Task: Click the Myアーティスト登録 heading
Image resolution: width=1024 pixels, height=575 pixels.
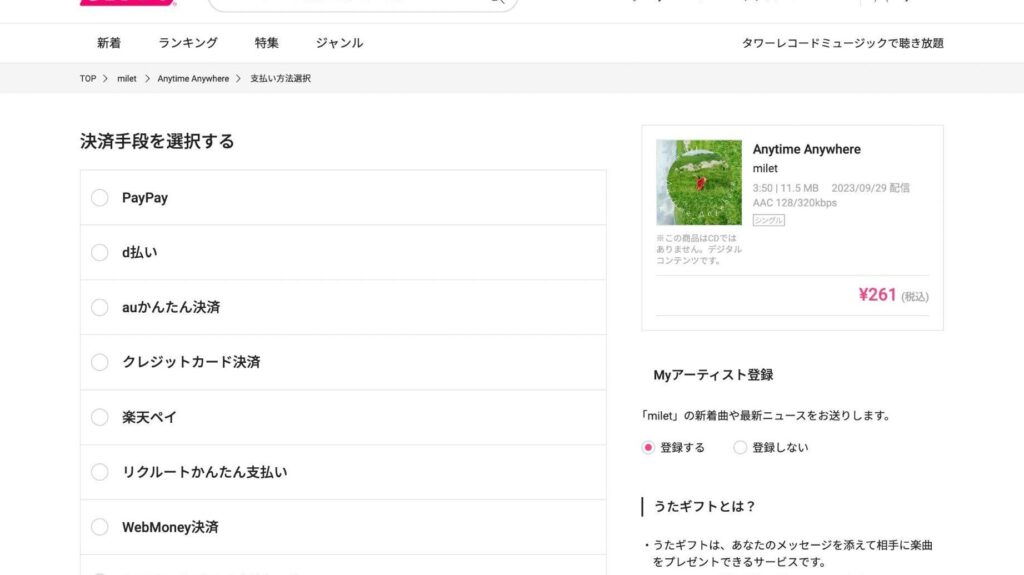Action: [713, 375]
